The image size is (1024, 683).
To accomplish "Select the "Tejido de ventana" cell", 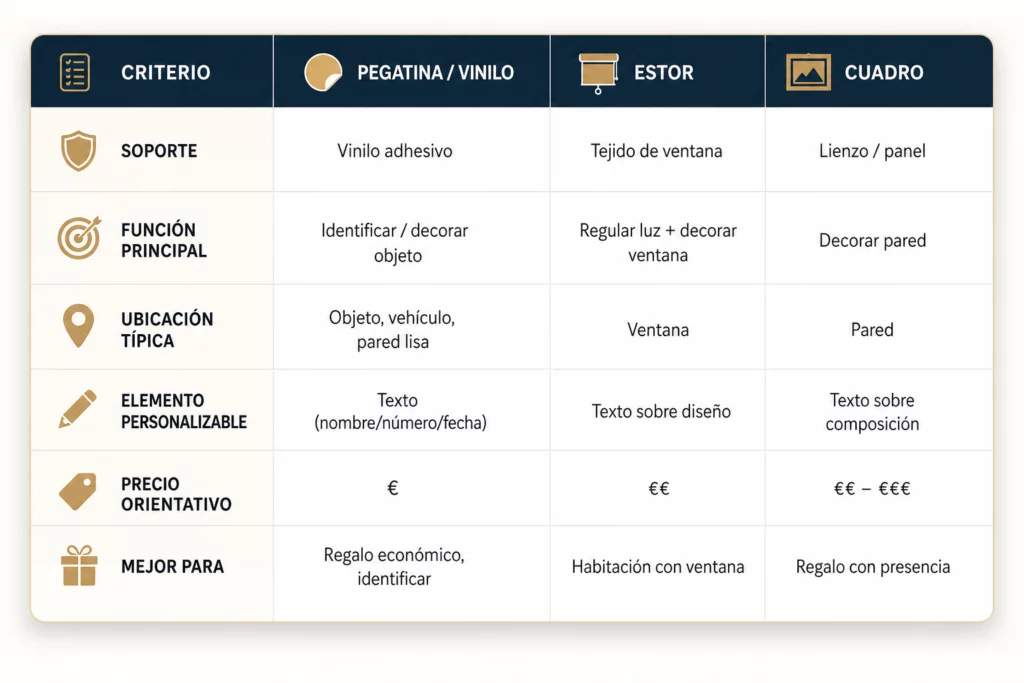I will [656, 151].
